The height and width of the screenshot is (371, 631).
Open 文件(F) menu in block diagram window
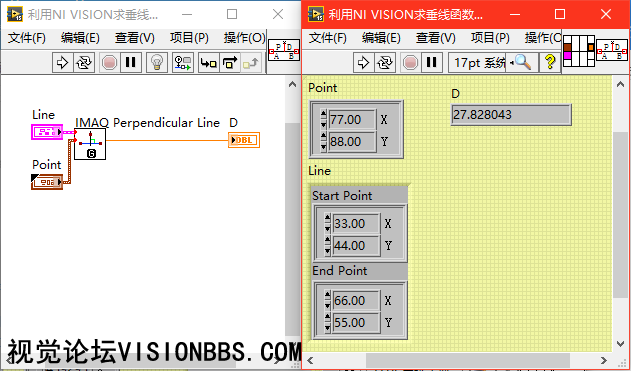(27, 38)
